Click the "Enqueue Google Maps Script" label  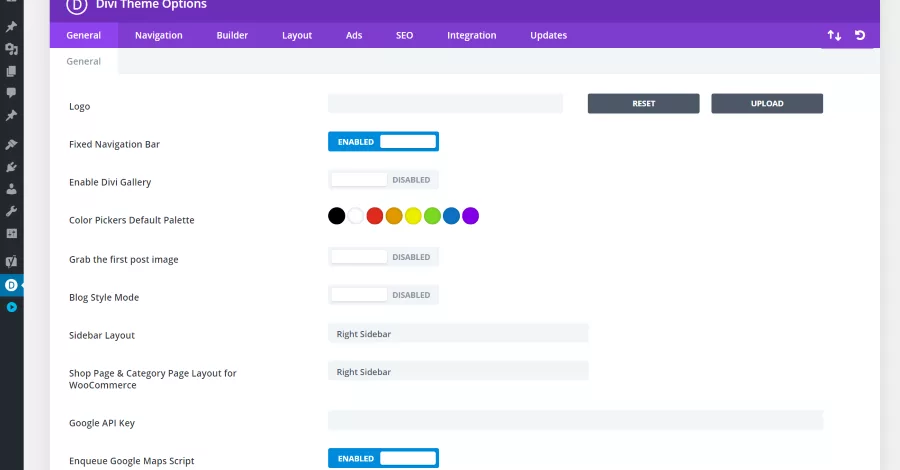(x=131, y=461)
